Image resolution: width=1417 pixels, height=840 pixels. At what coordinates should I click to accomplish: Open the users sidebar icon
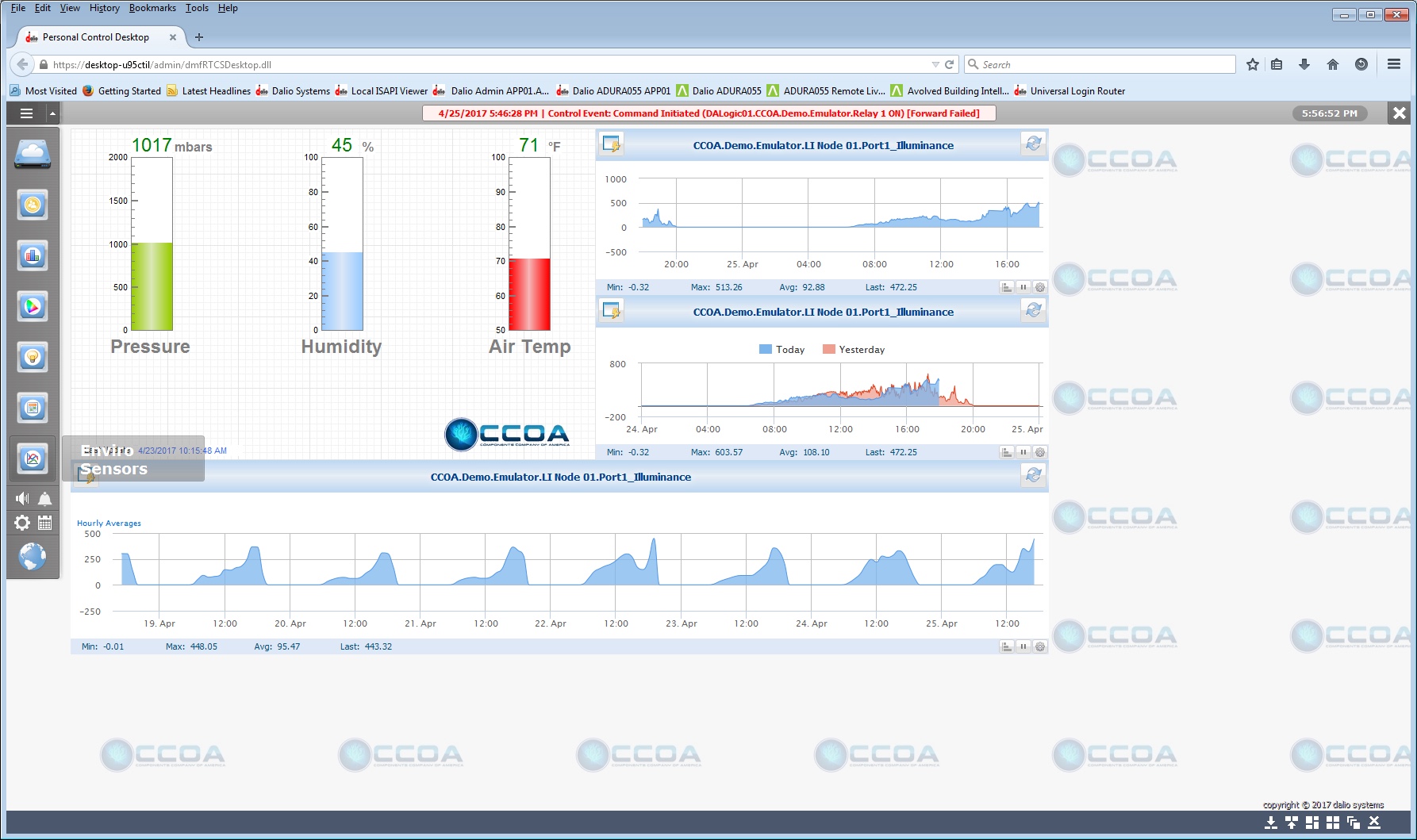coord(33,205)
